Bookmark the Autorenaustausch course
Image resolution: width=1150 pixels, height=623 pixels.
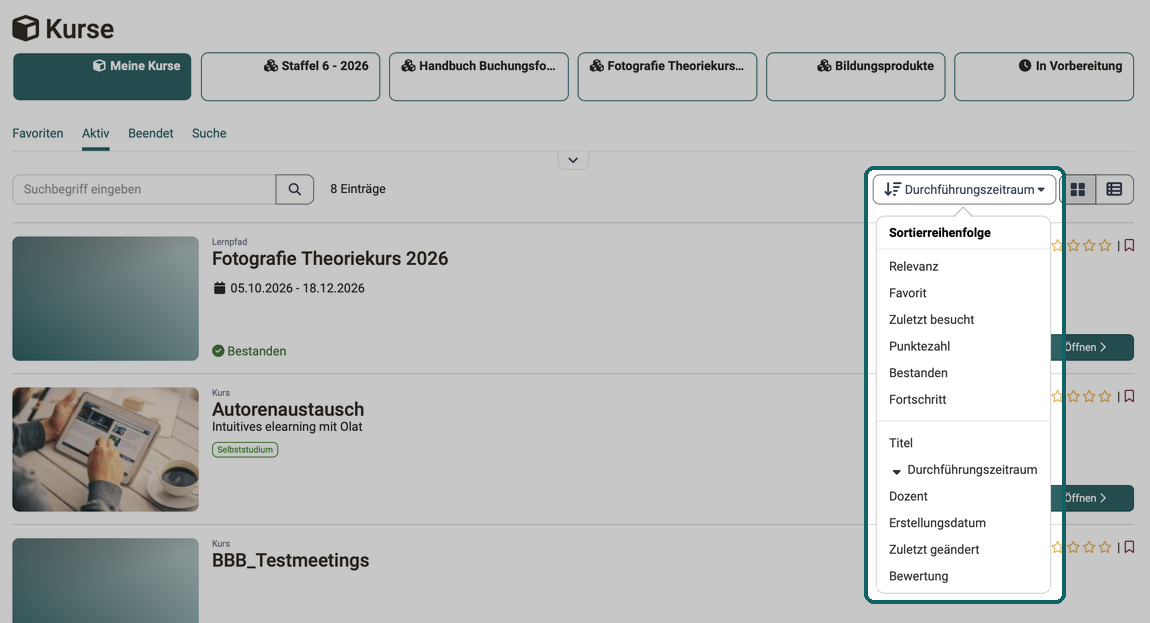(1129, 396)
